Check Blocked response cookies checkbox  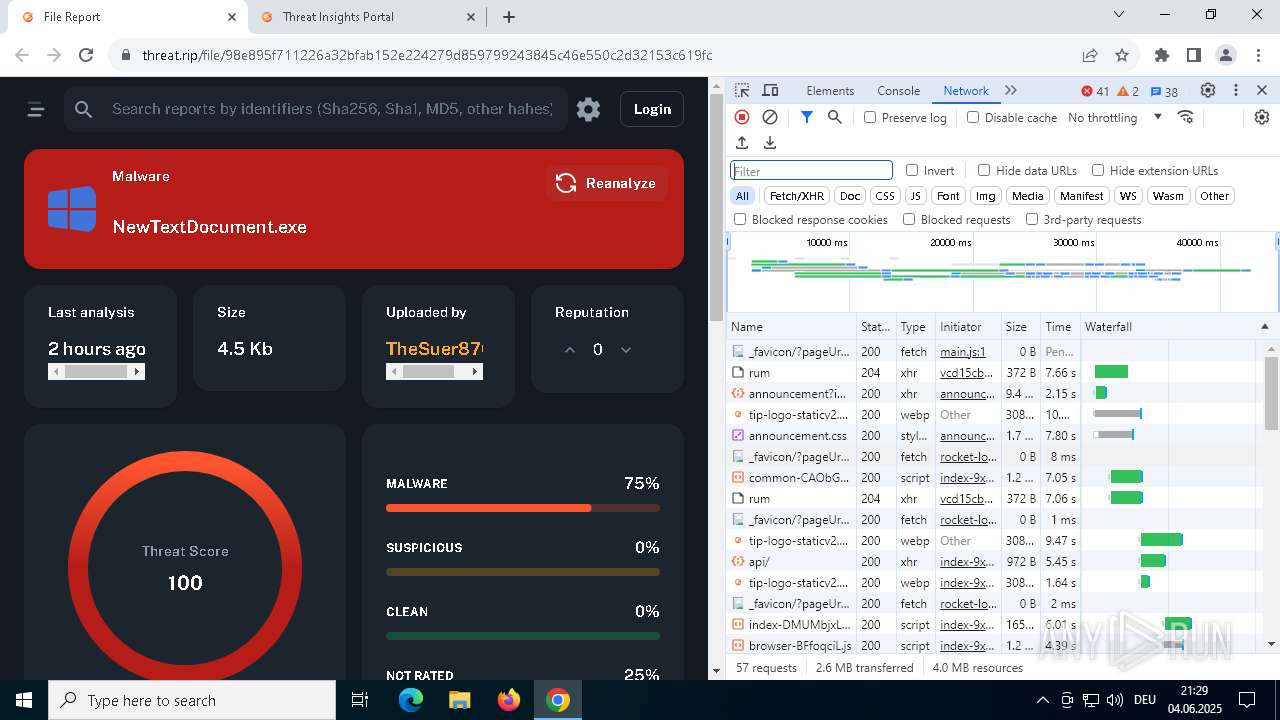[740, 219]
